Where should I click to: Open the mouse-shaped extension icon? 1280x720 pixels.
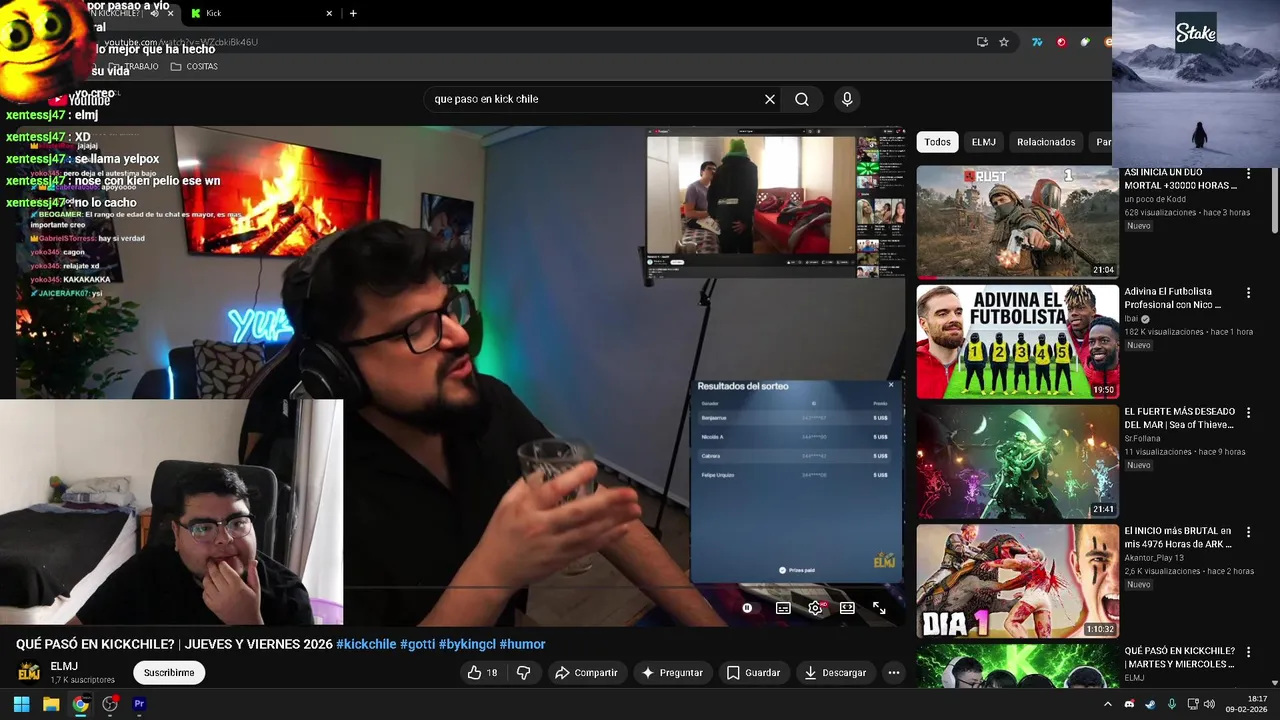click(x=1085, y=42)
